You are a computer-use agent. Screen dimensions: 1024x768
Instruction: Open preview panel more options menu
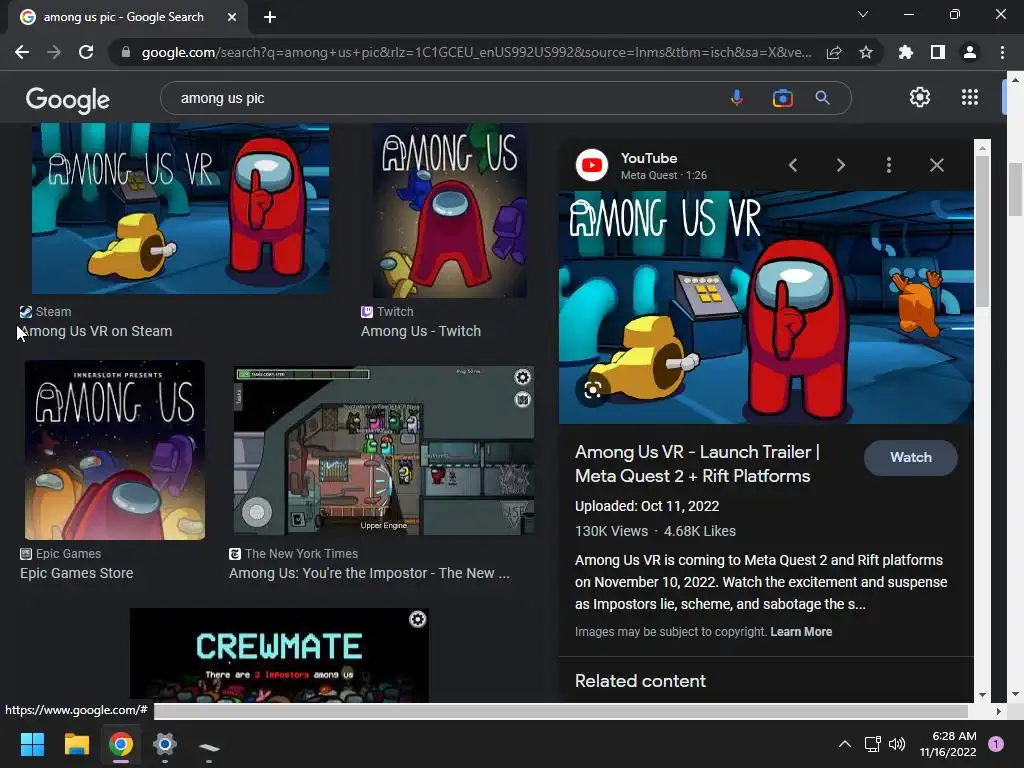point(889,165)
